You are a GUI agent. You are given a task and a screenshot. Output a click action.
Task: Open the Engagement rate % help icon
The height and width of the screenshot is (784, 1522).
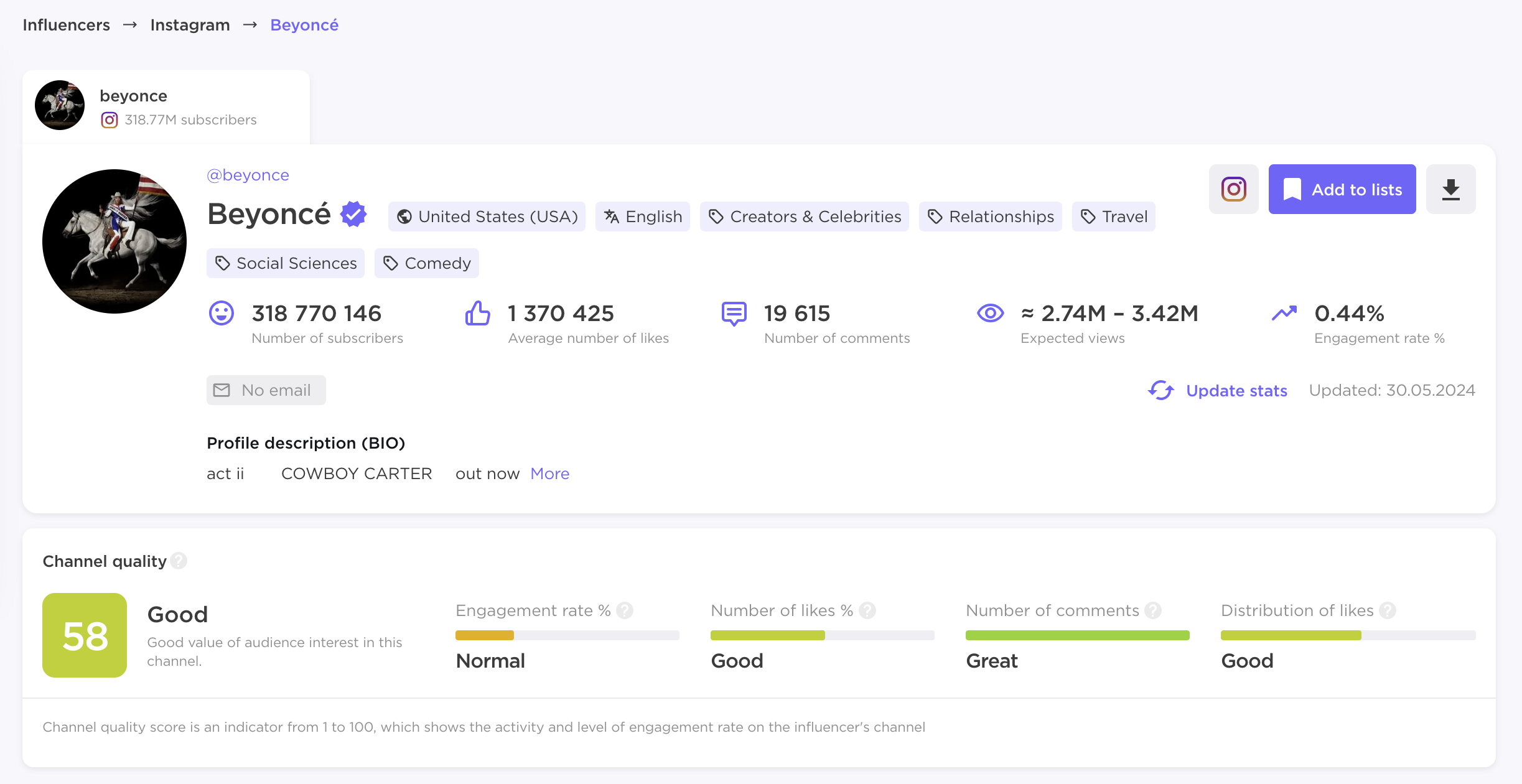coord(625,610)
